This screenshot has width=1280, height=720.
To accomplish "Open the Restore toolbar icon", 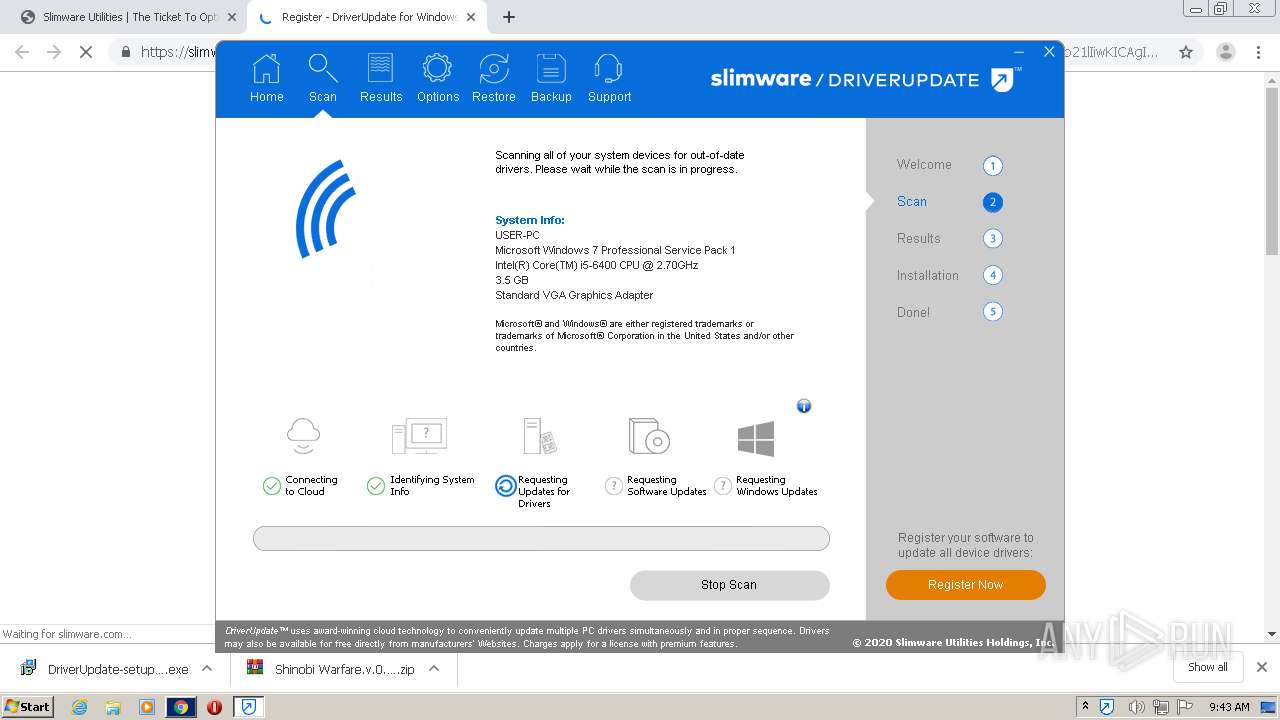I will click(494, 79).
